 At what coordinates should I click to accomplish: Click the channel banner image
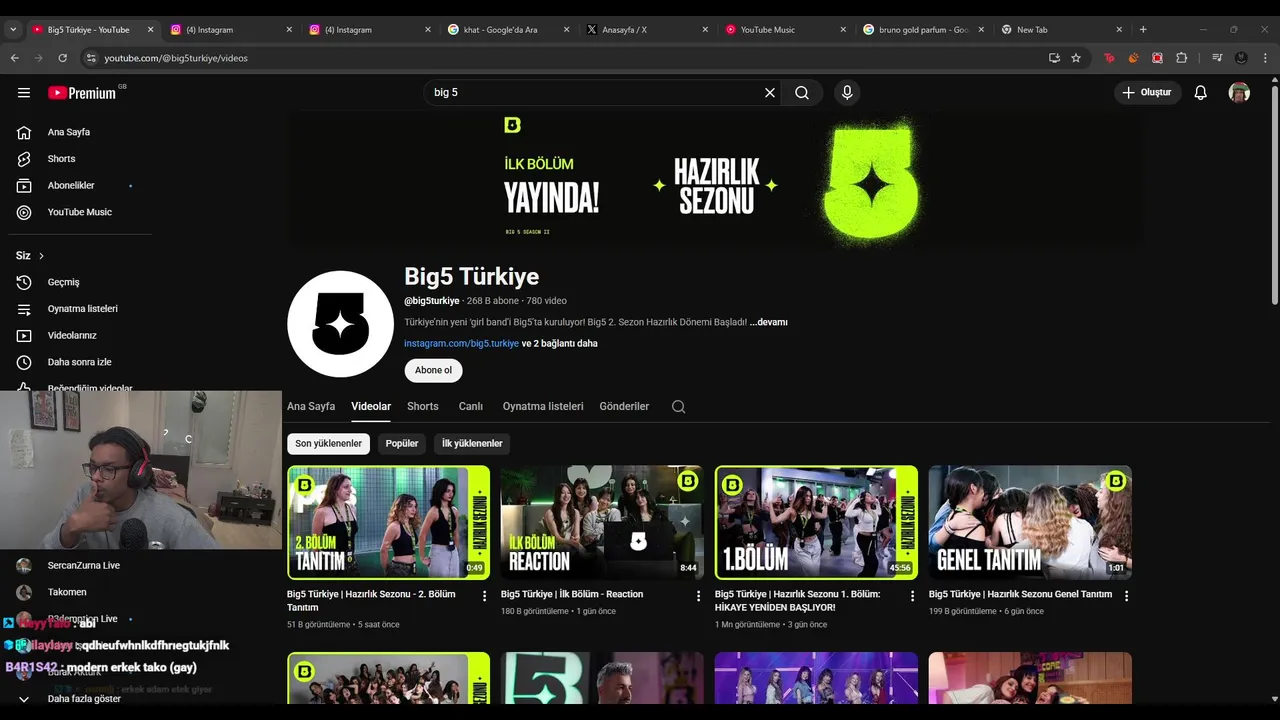click(713, 179)
